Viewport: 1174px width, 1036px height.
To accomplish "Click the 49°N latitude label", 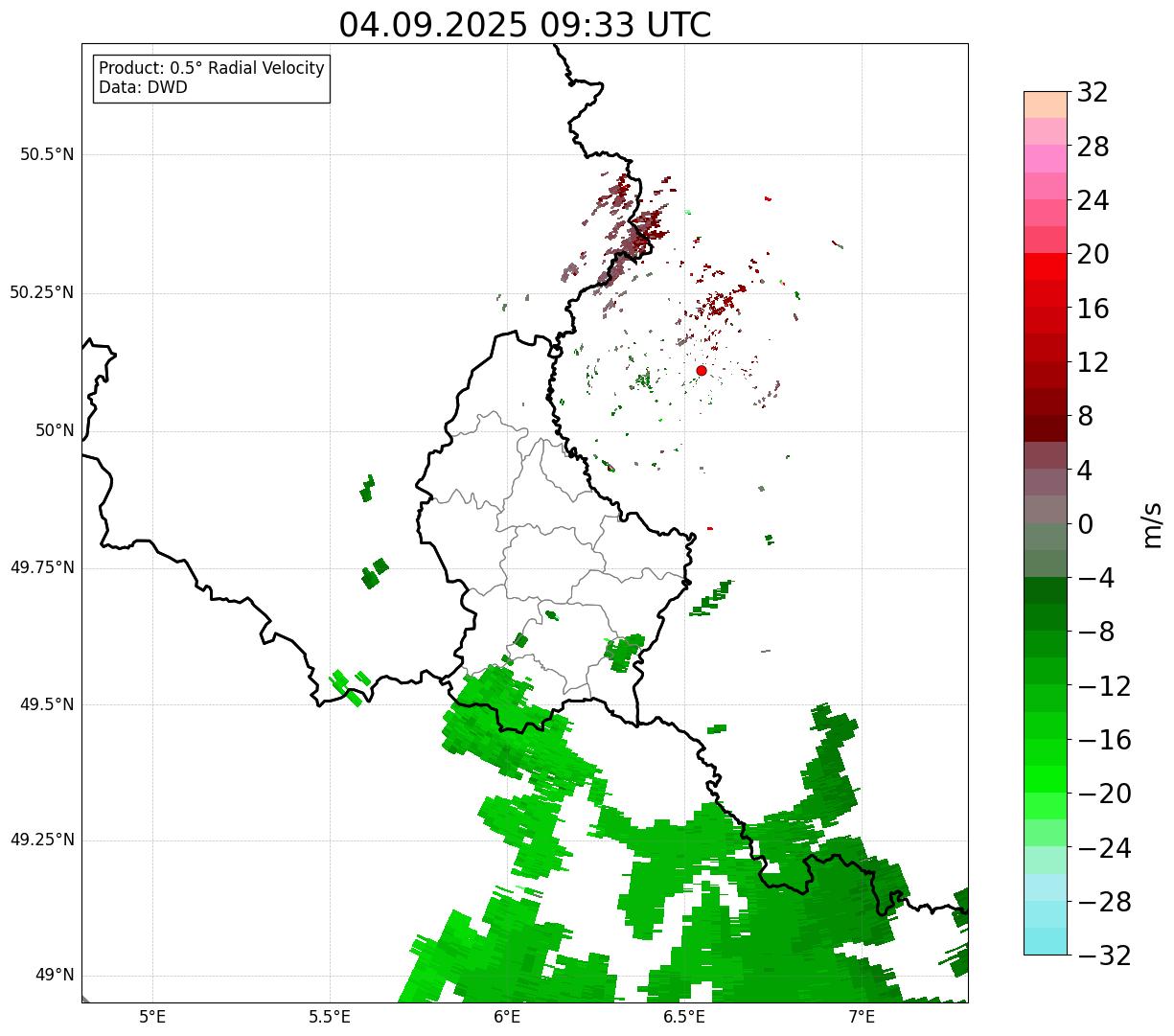I will 55,975.
